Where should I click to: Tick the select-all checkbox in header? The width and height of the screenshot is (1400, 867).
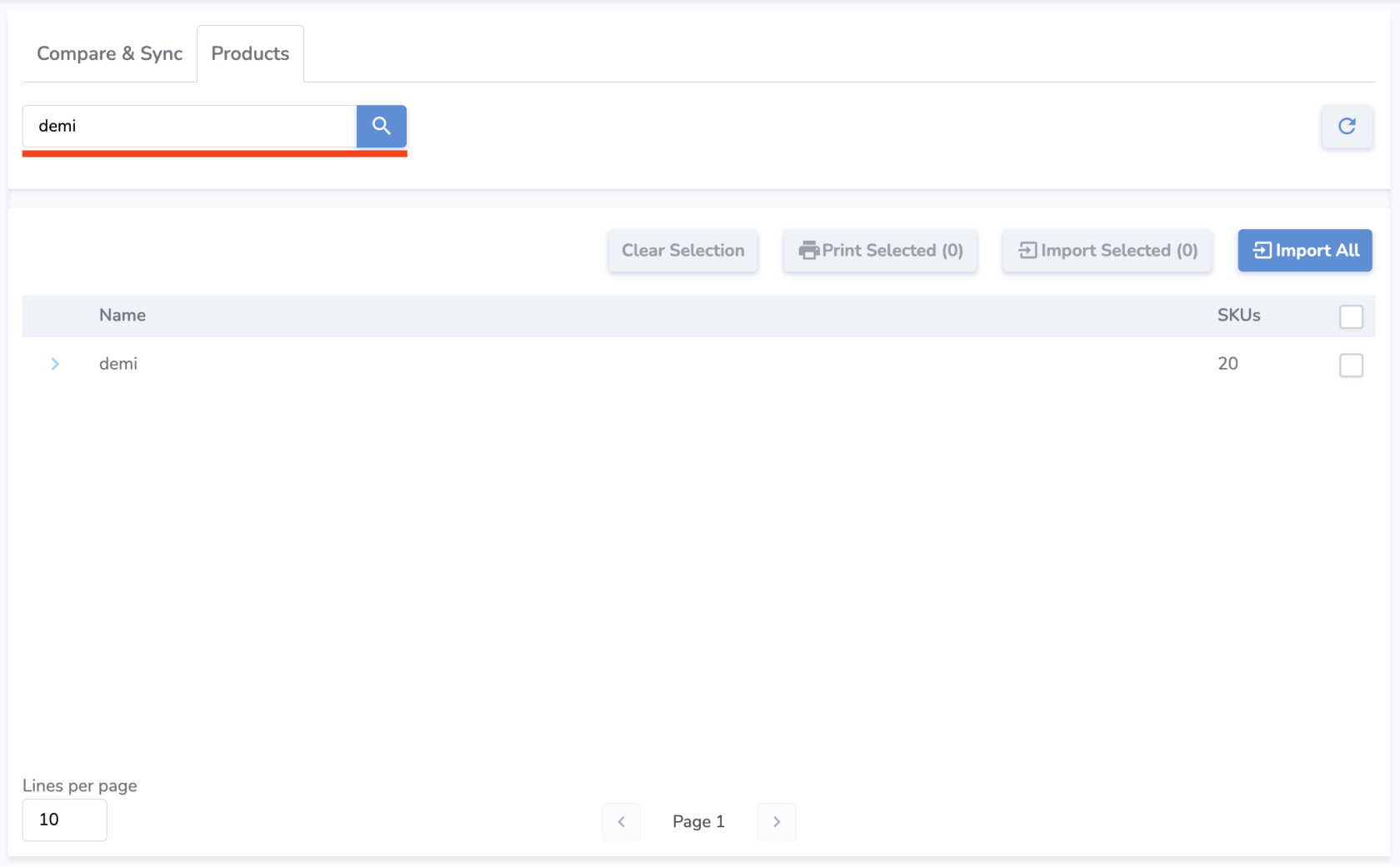pyautogui.click(x=1351, y=316)
